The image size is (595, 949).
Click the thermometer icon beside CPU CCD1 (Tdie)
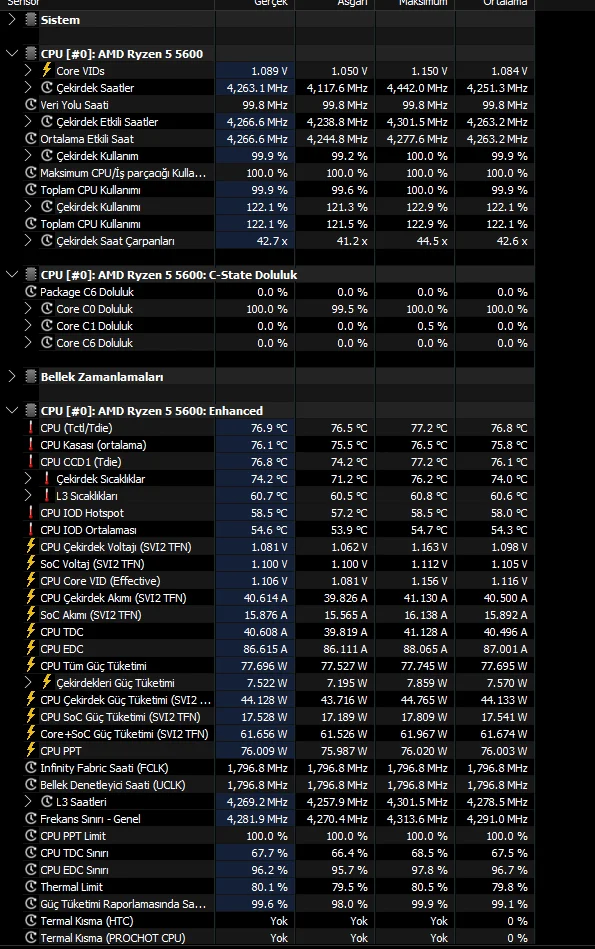[31, 461]
